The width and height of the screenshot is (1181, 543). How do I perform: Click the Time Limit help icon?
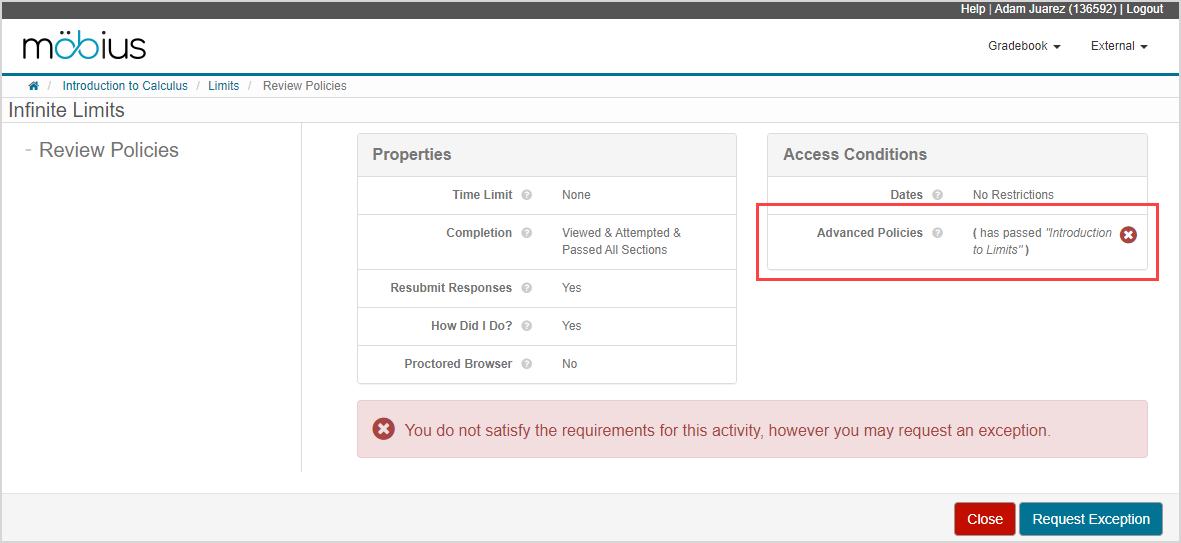(526, 195)
